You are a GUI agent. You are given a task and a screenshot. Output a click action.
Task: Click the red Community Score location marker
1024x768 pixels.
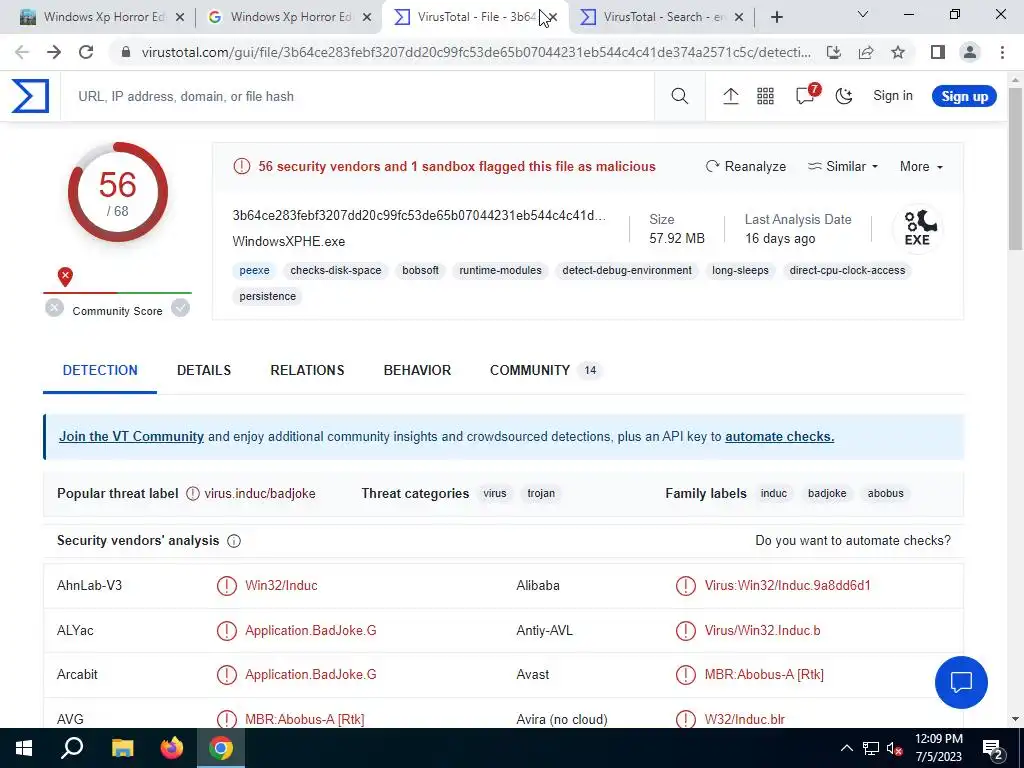pos(65,277)
